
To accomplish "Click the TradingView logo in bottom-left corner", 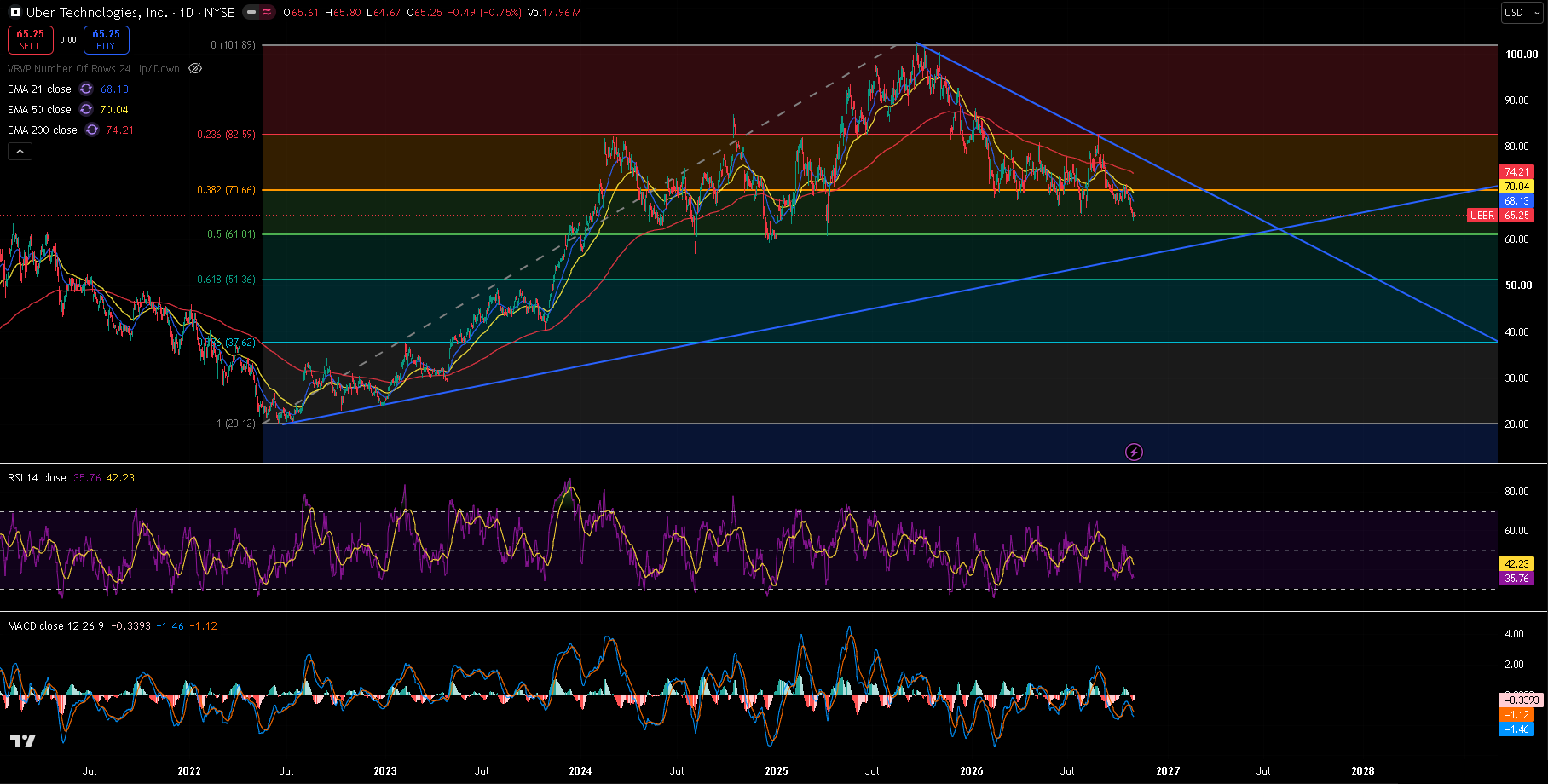I will pyautogui.click(x=23, y=741).
